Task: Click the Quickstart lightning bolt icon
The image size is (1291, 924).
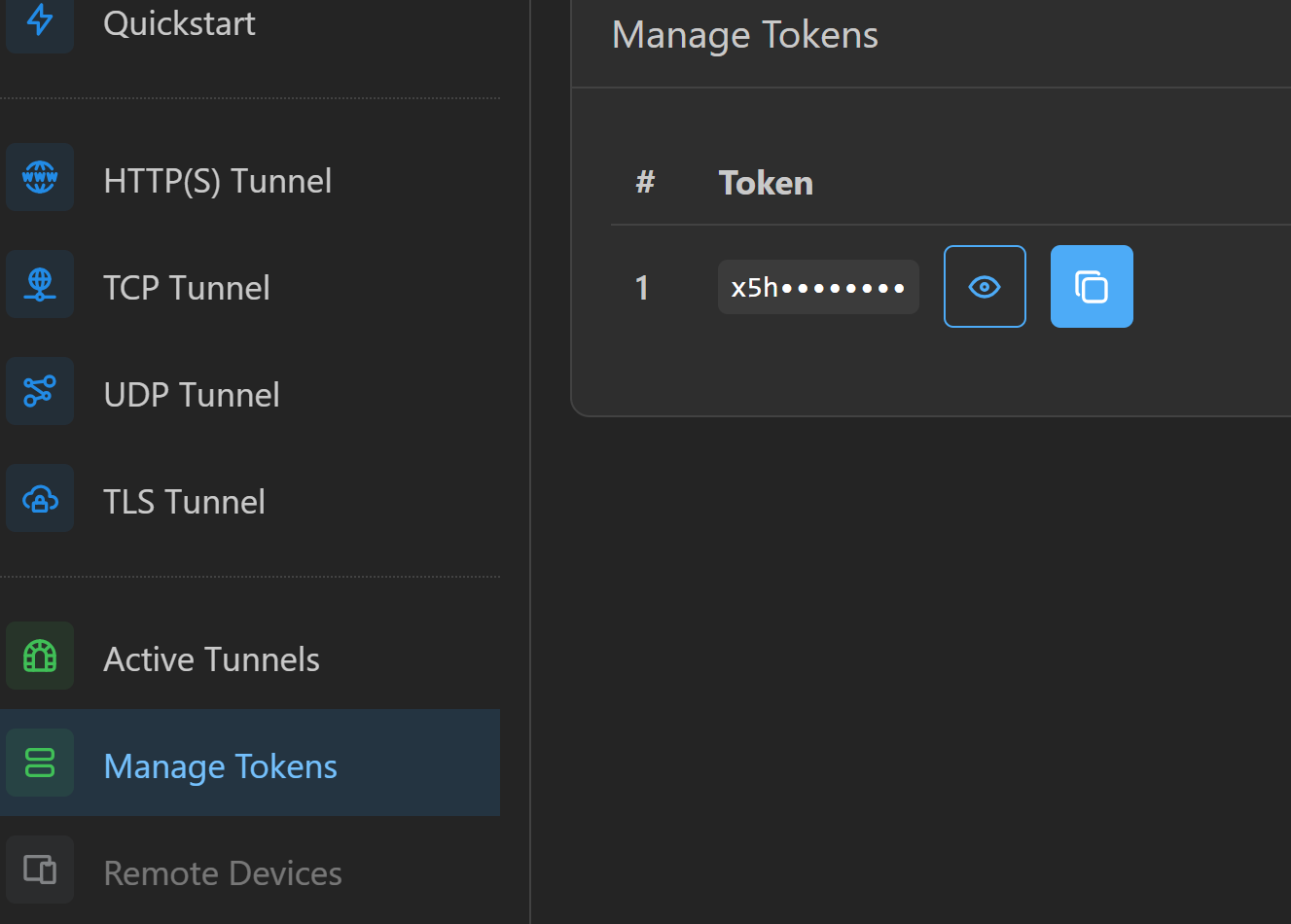Action: (x=40, y=20)
